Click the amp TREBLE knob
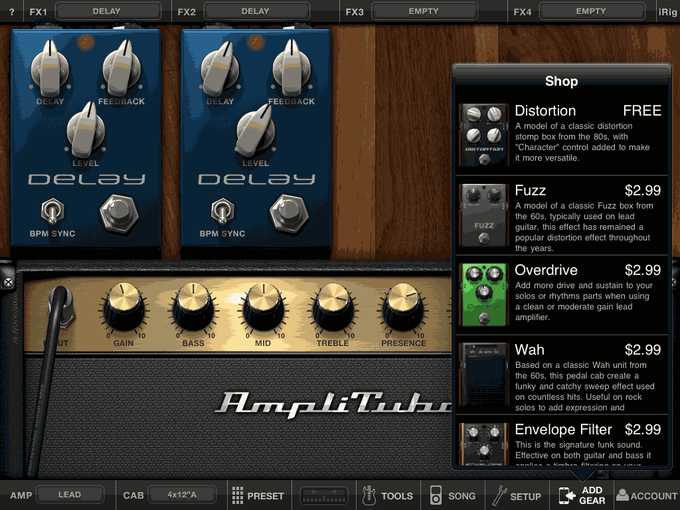The width and height of the screenshot is (680, 510). click(333, 307)
